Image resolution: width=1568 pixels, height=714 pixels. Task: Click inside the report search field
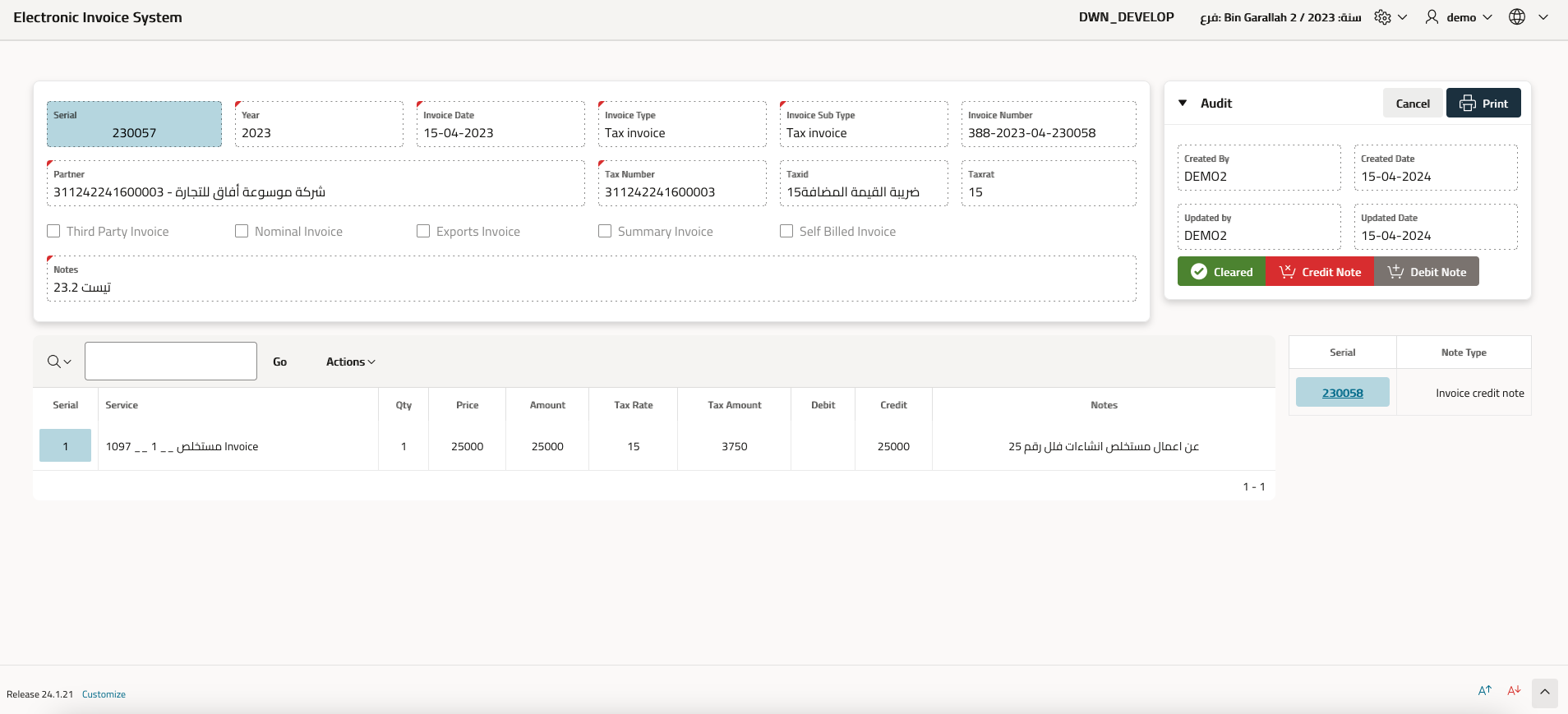171,362
